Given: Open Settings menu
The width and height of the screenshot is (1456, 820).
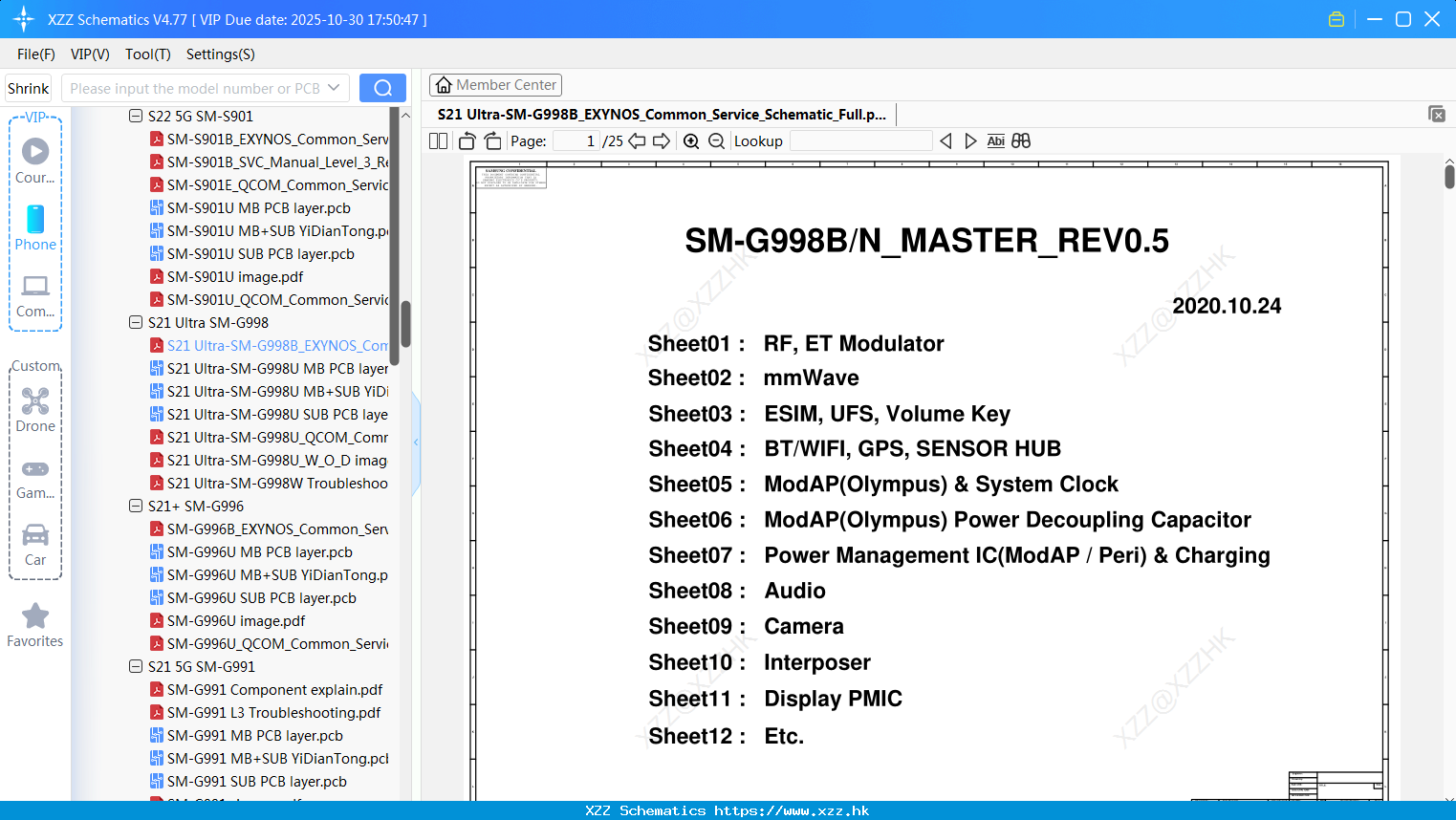Looking at the screenshot, I should (221, 54).
